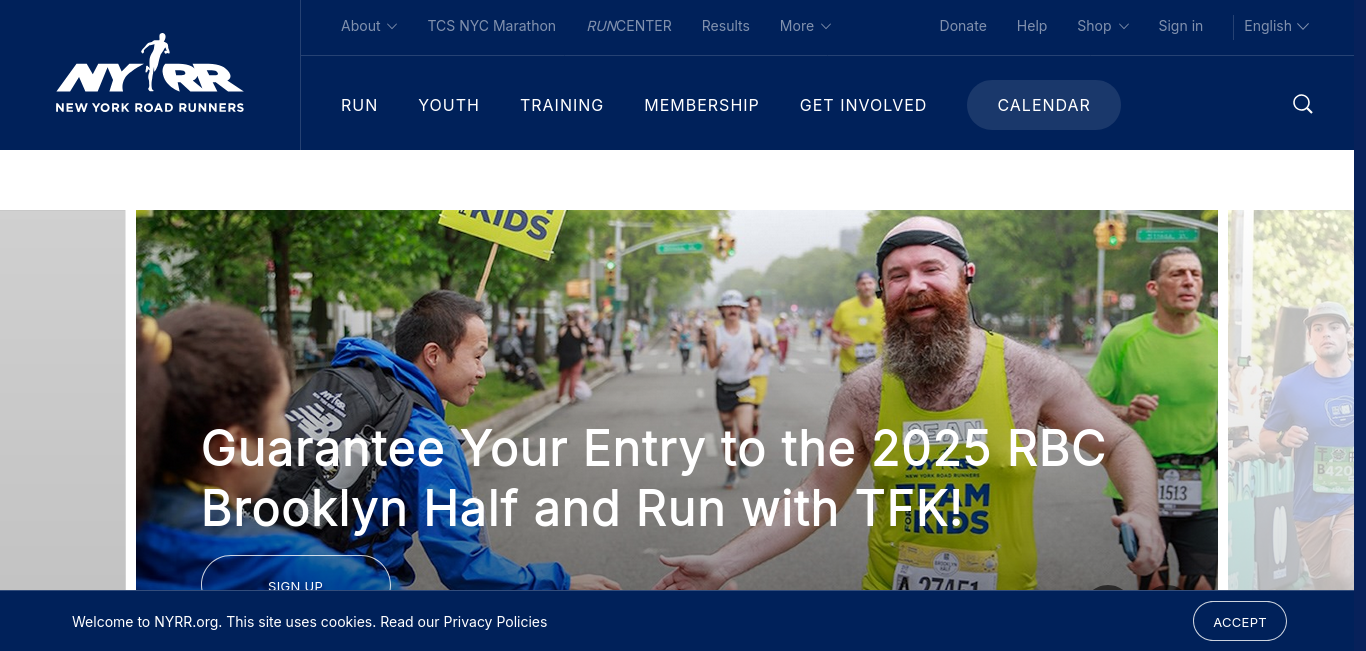Open the Shop dropdown

tap(1103, 26)
